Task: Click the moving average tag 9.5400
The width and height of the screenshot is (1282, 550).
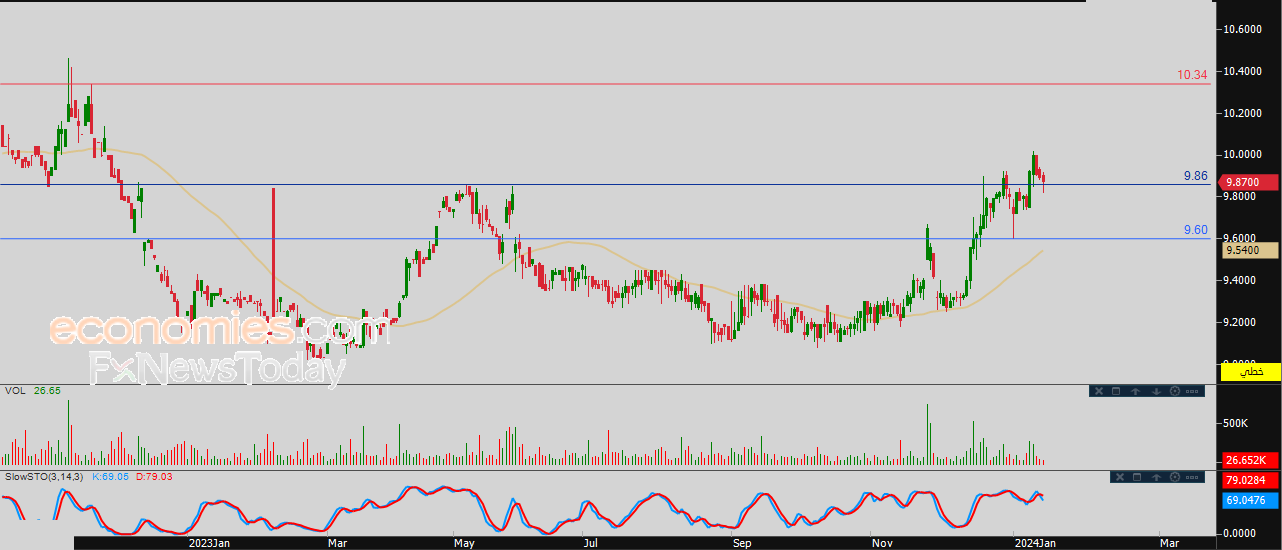Action: [1250, 250]
